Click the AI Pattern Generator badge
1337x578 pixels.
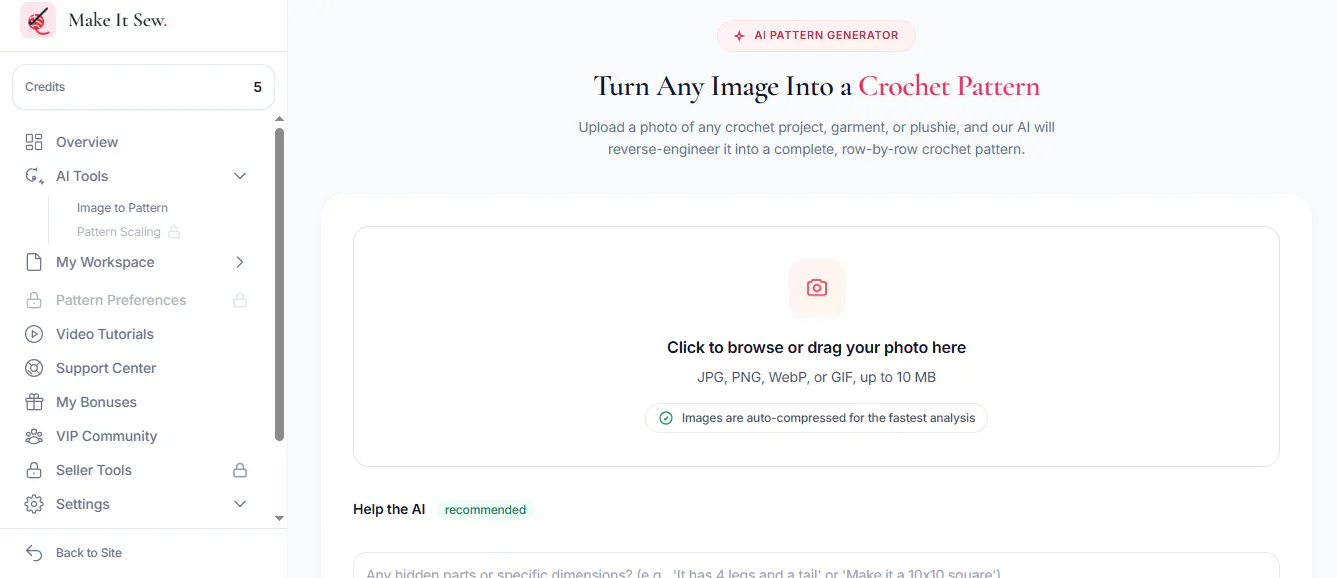816,35
